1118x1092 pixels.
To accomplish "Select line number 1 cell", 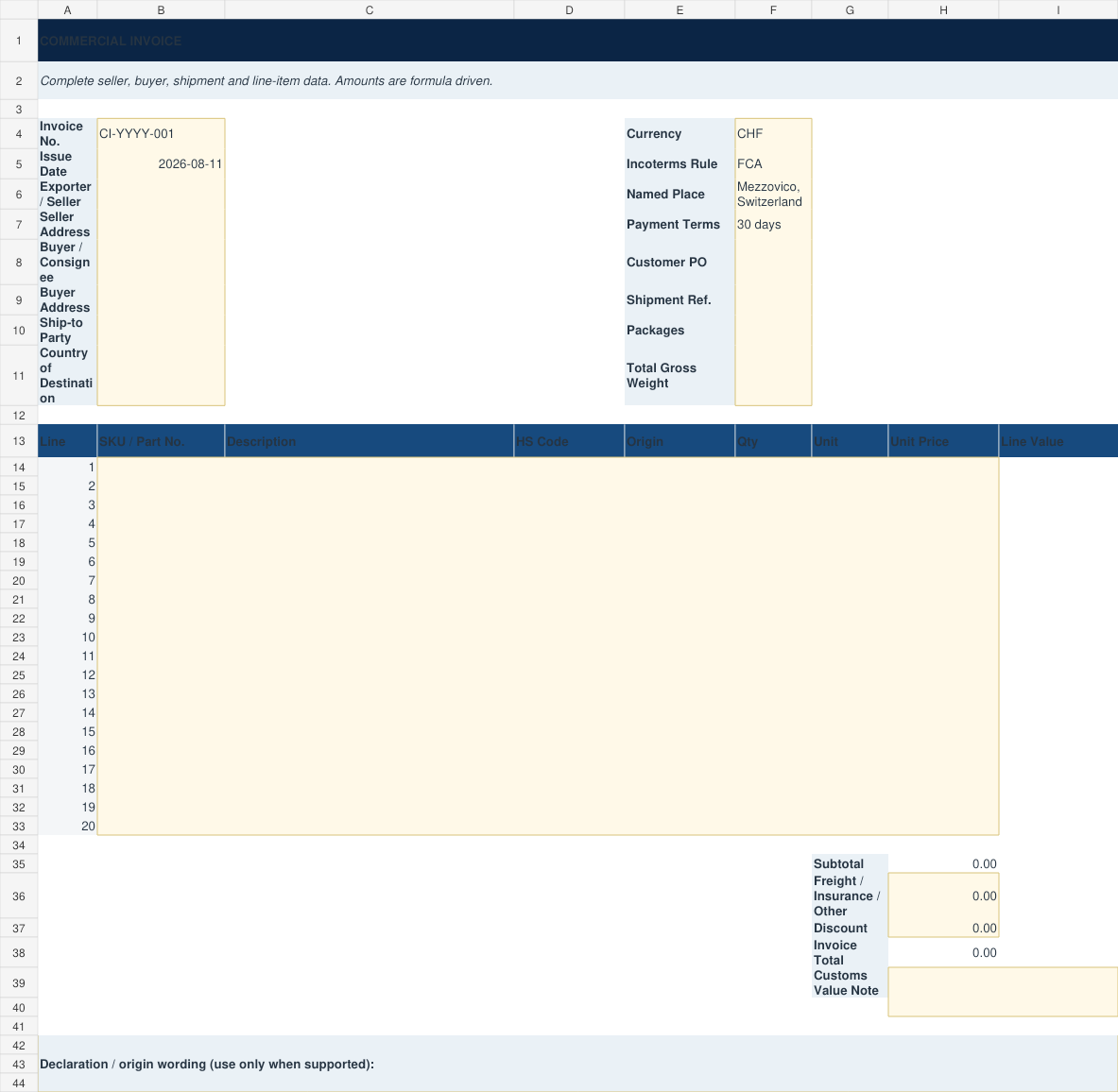I will tap(67, 468).
